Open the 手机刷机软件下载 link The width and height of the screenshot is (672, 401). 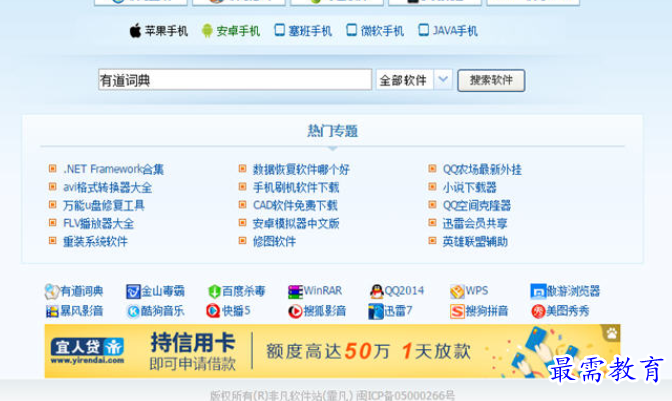point(296,187)
